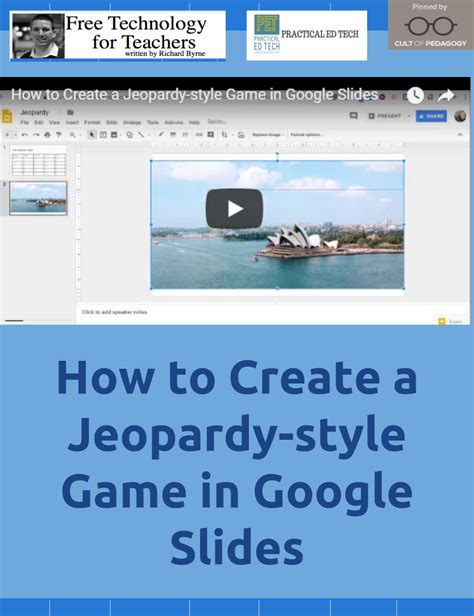Click the Watch later clock icon

[415, 95]
